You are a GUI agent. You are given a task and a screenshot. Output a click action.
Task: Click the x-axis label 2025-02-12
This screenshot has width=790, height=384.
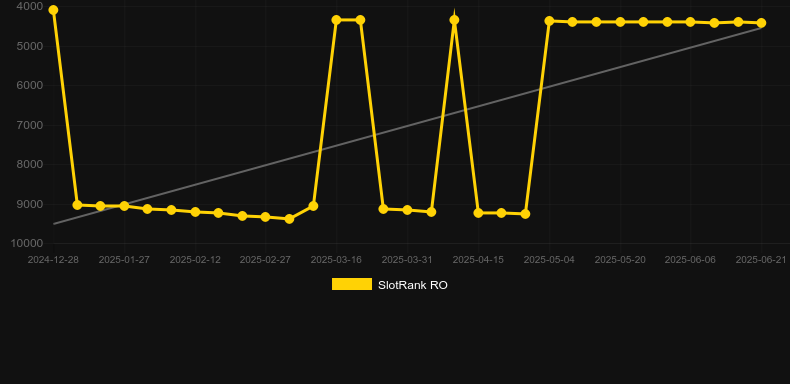(195, 260)
